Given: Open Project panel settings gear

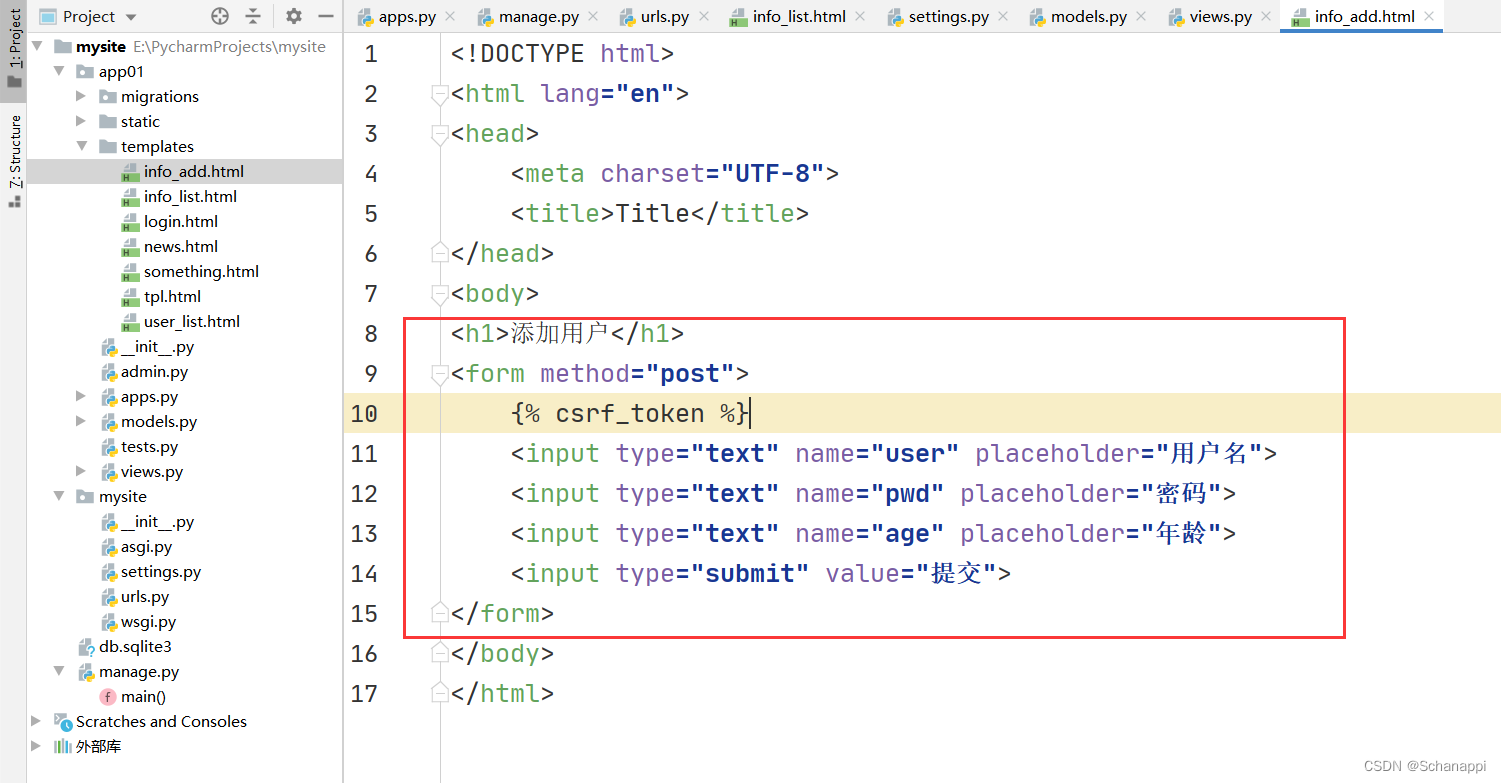Looking at the screenshot, I should click(x=293, y=16).
